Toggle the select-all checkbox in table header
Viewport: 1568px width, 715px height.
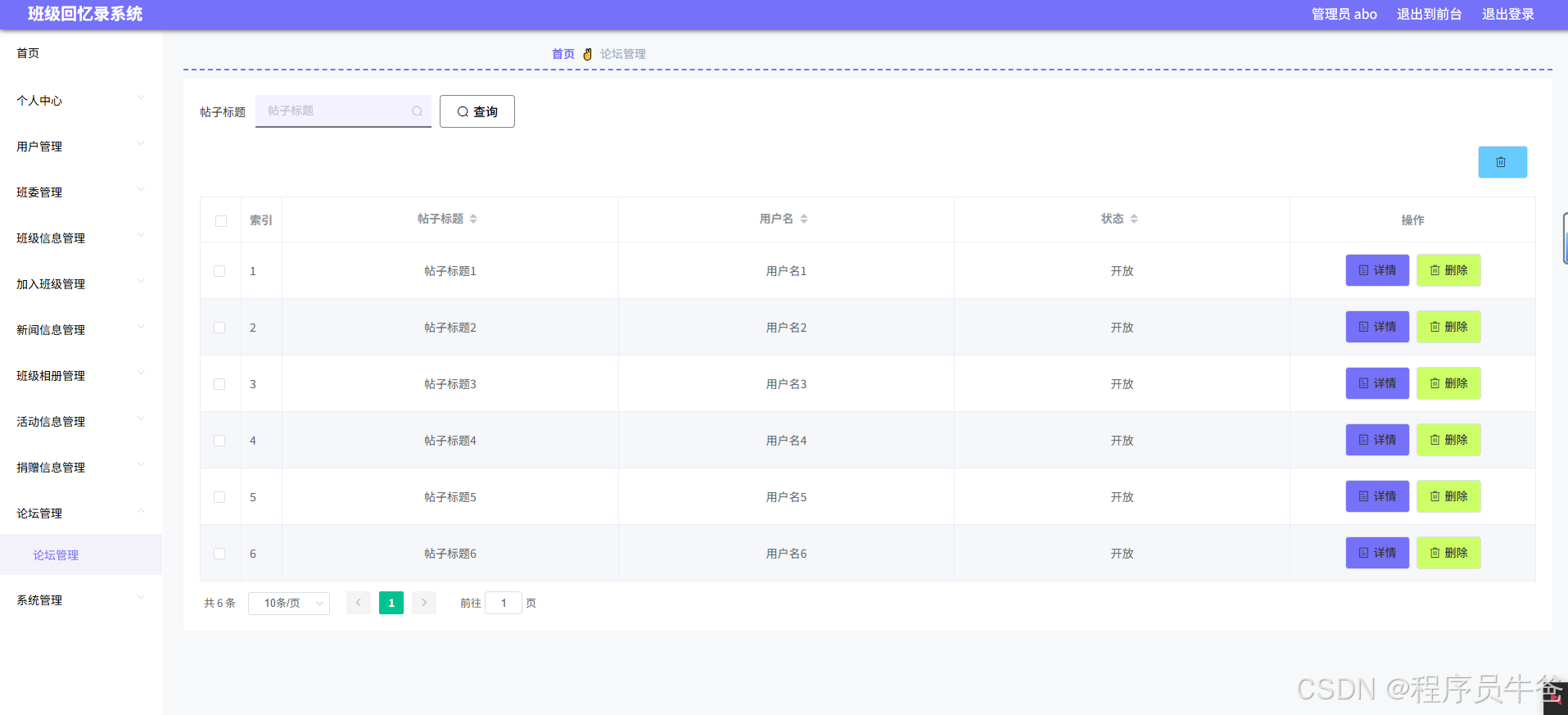[221, 221]
